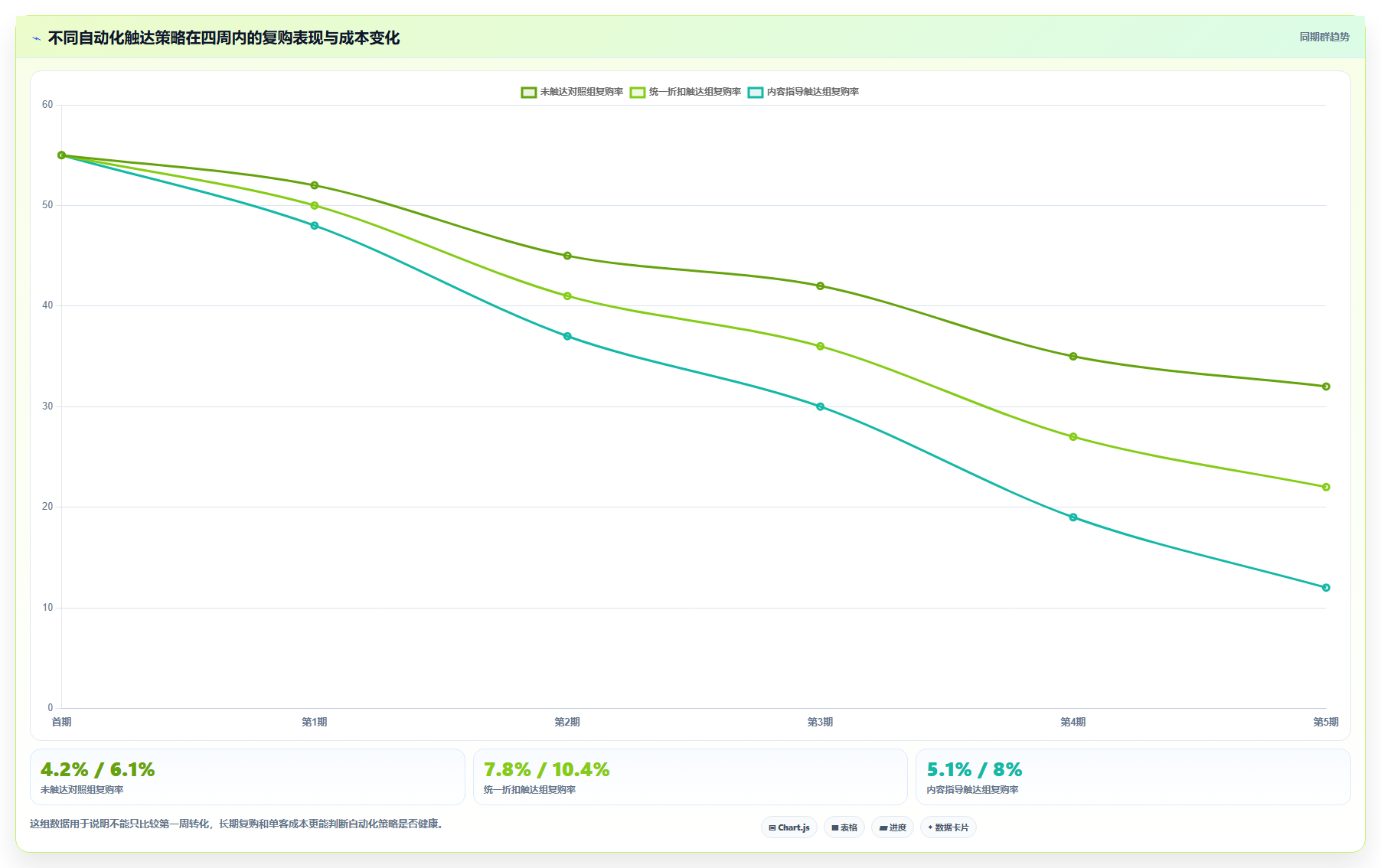Click the footnote starting with 这组数据用于说明
The height and width of the screenshot is (868, 1381).
click(238, 824)
